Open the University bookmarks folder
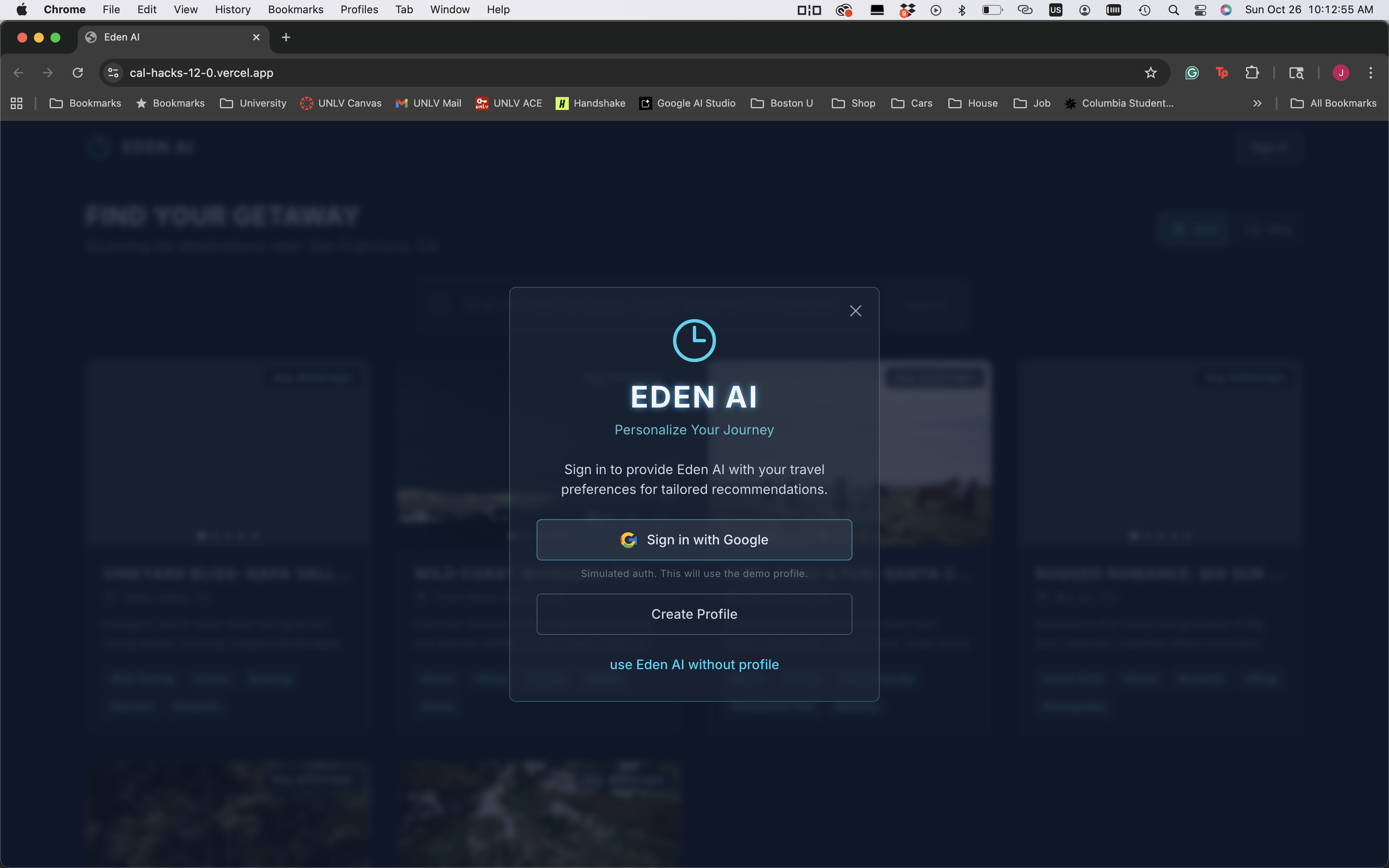The image size is (1389, 868). pyautogui.click(x=253, y=103)
